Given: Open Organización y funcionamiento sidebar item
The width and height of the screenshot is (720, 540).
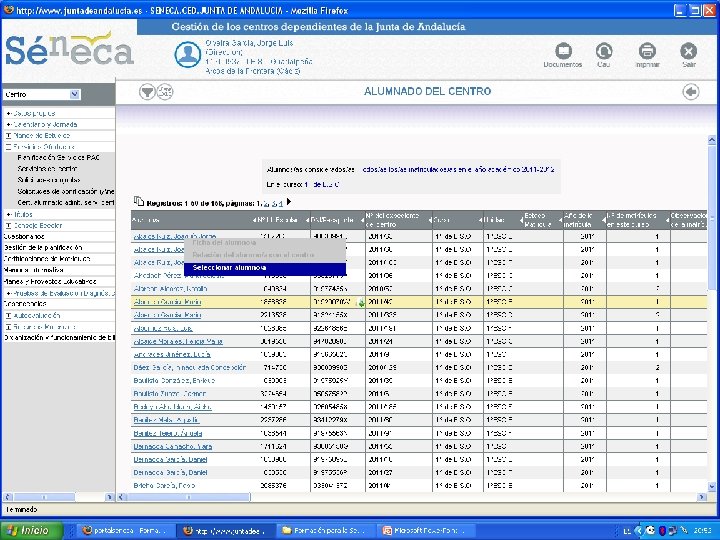Looking at the screenshot, I should 59,338.
